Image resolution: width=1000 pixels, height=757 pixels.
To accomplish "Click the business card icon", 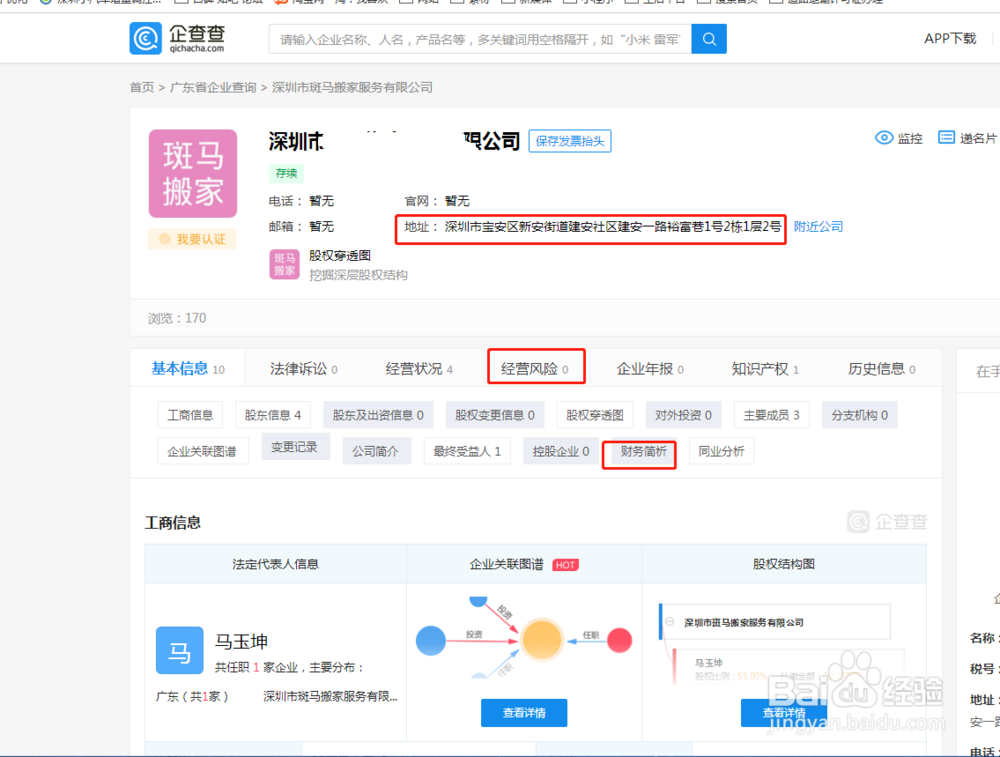I will pyautogui.click(x=946, y=137).
